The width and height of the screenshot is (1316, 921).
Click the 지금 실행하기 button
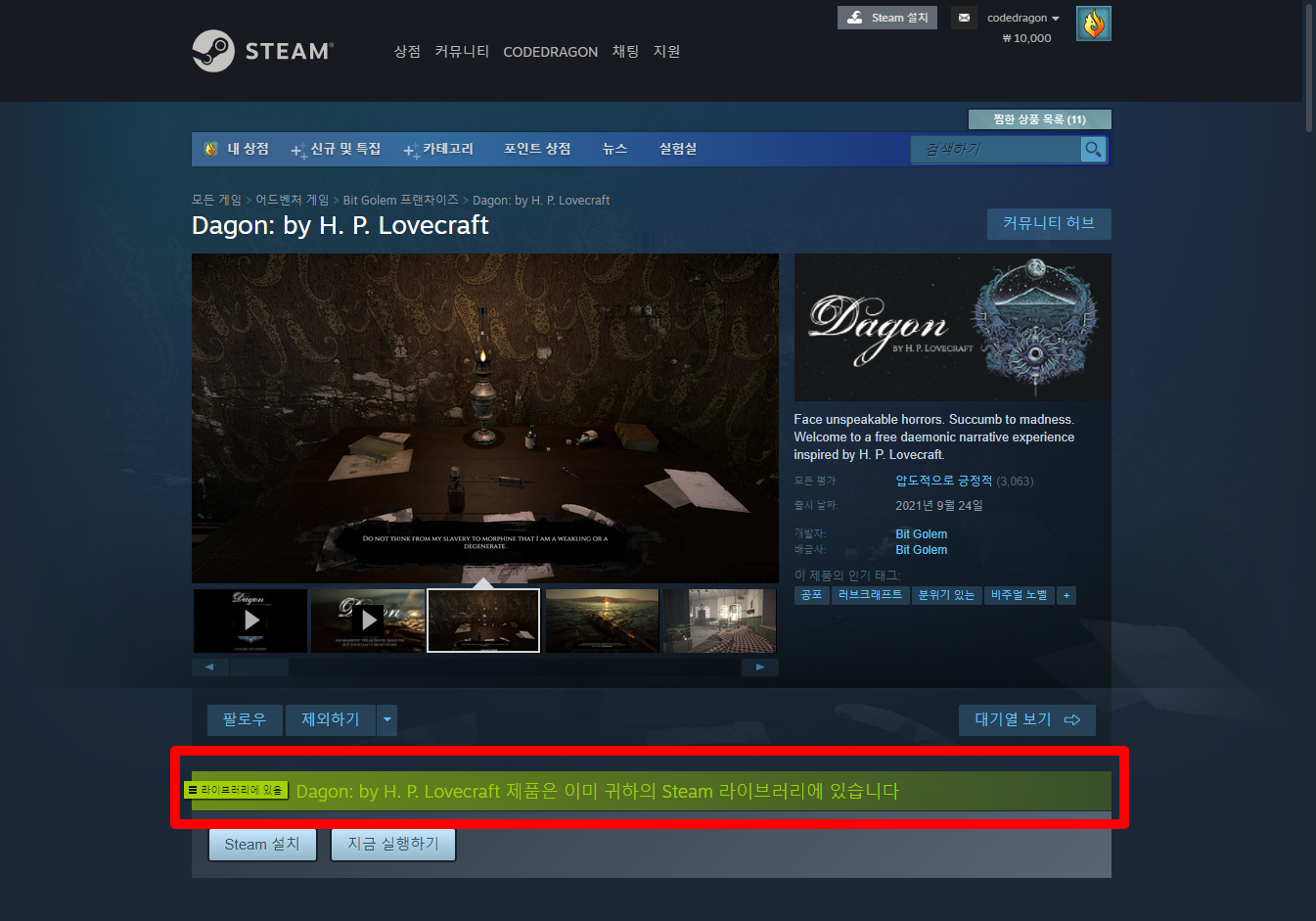pyautogui.click(x=393, y=845)
